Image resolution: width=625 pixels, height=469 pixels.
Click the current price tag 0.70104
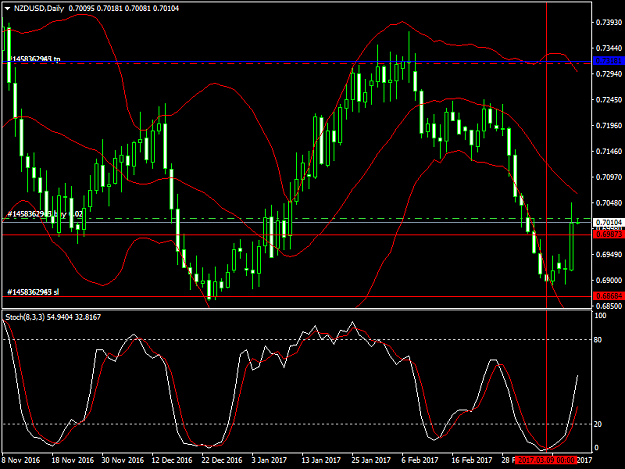[x=608, y=222]
